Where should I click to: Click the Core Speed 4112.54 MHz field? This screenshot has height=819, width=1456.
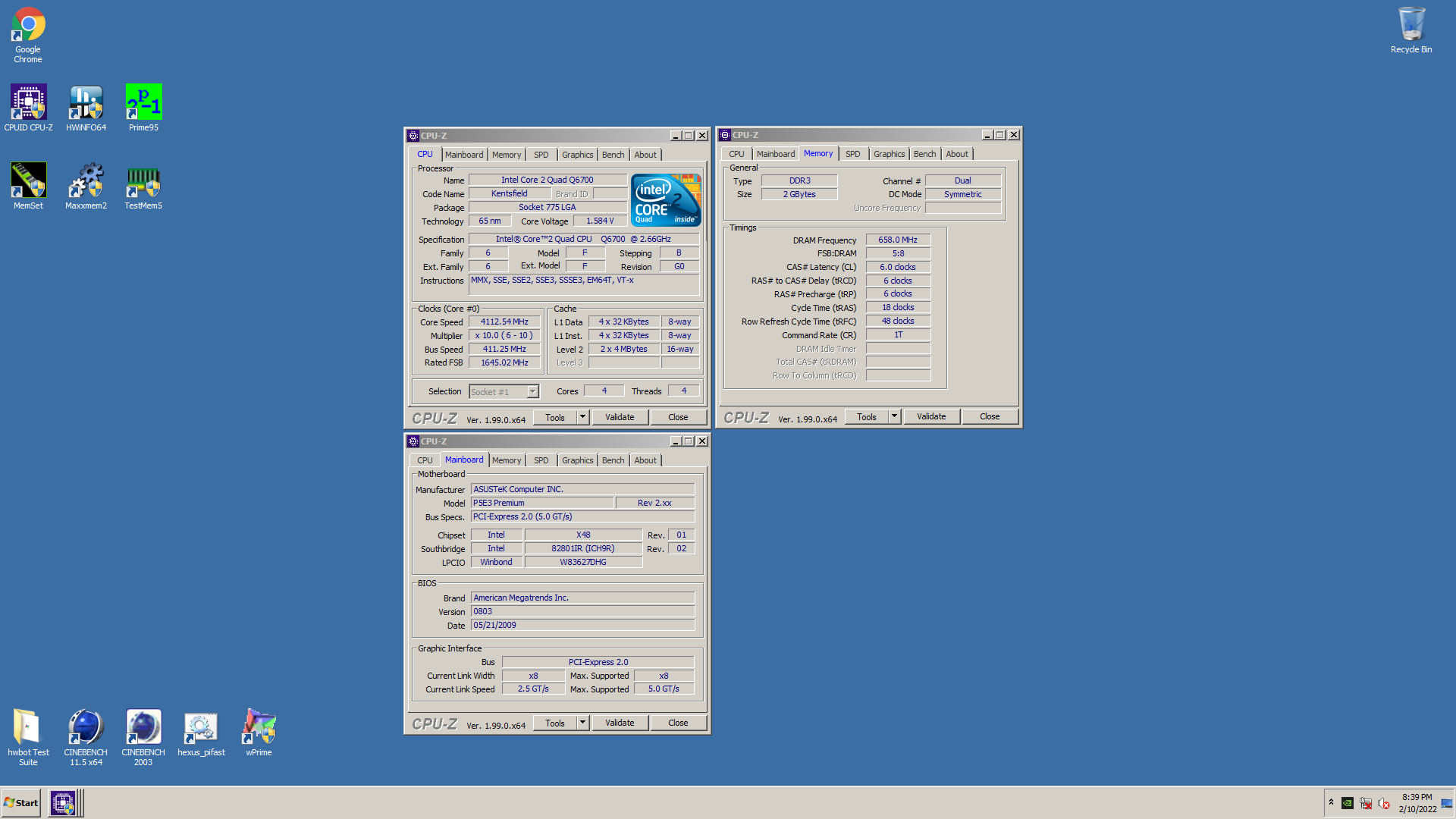coord(504,322)
